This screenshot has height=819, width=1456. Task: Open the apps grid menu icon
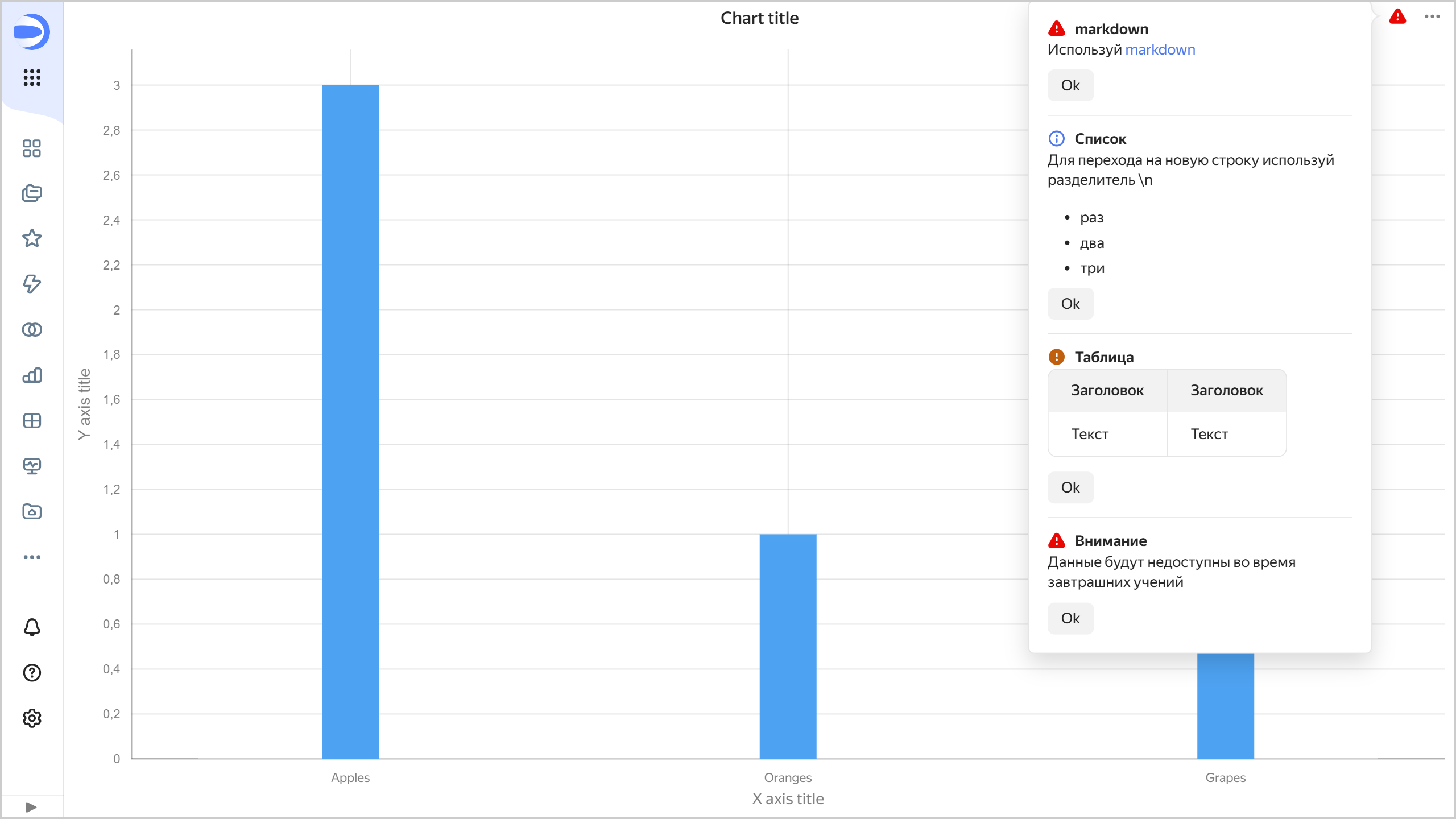click(32, 77)
